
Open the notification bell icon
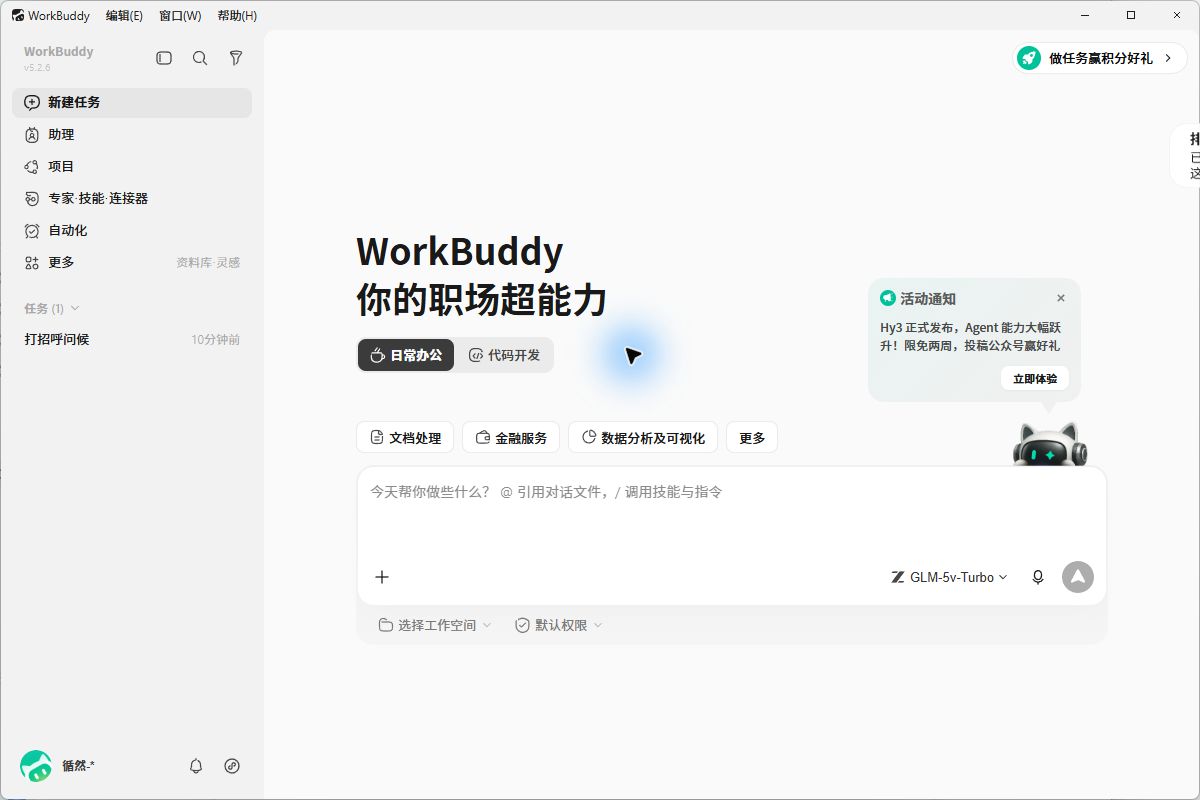point(196,766)
